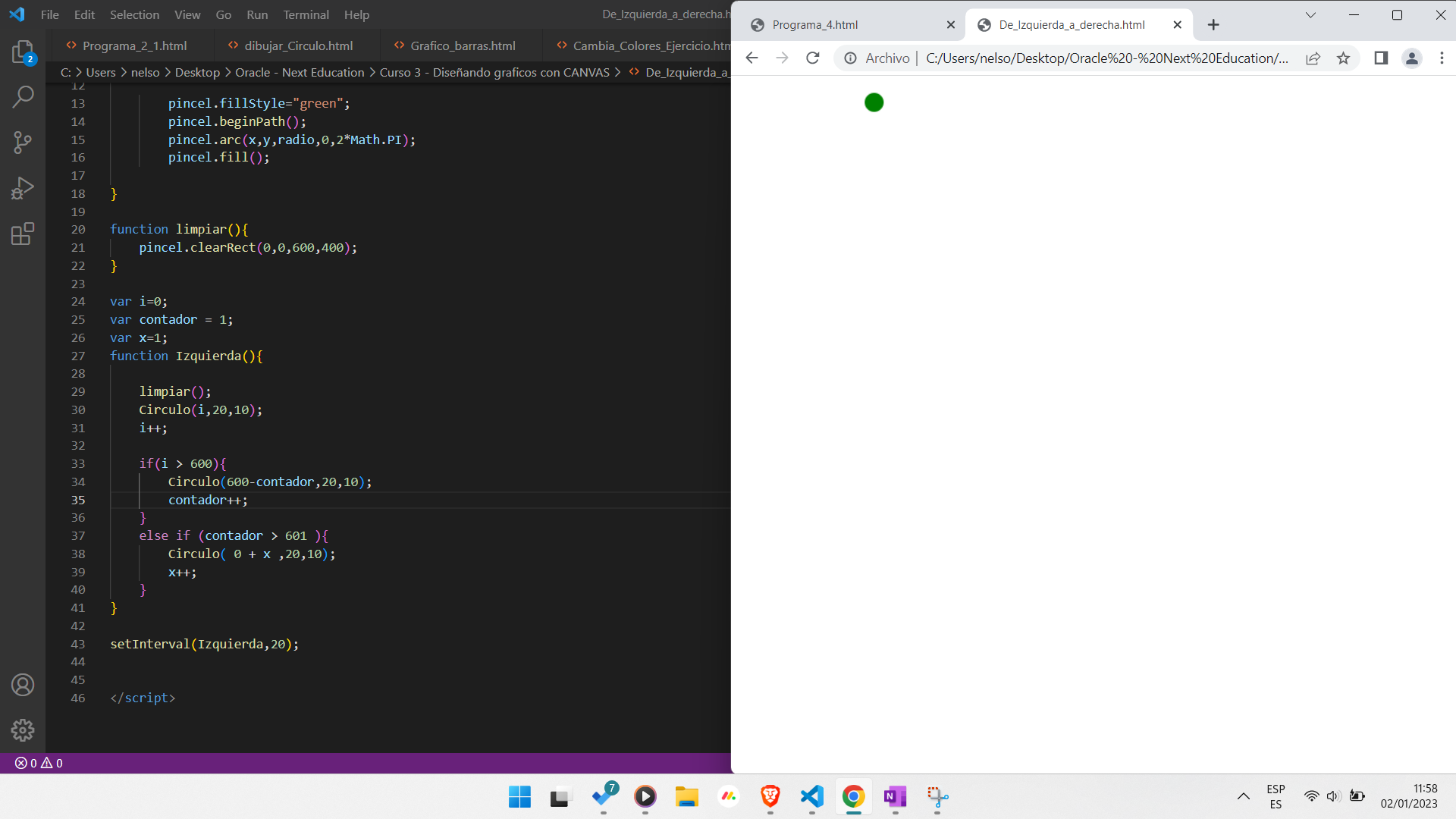1456x819 pixels.
Task: Click the Chrome back arrow
Action: [752, 58]
